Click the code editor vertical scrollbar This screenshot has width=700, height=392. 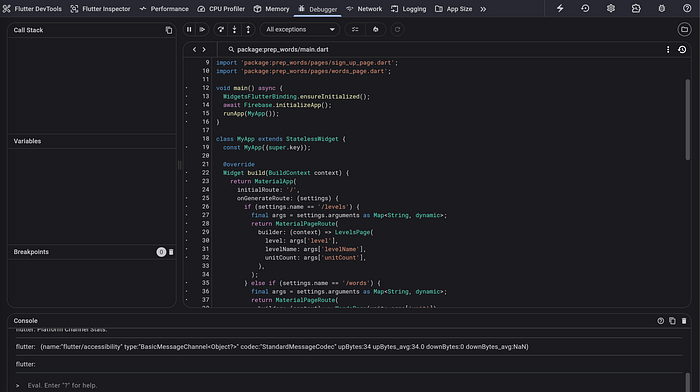point(688,119)
